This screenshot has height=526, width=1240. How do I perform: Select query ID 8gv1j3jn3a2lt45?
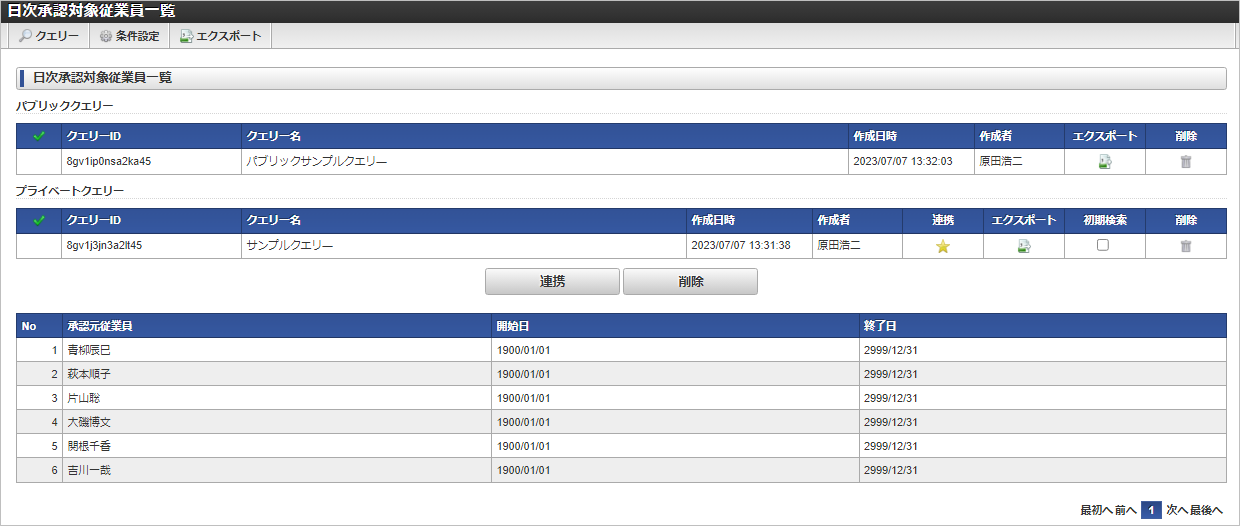point(104,245)
